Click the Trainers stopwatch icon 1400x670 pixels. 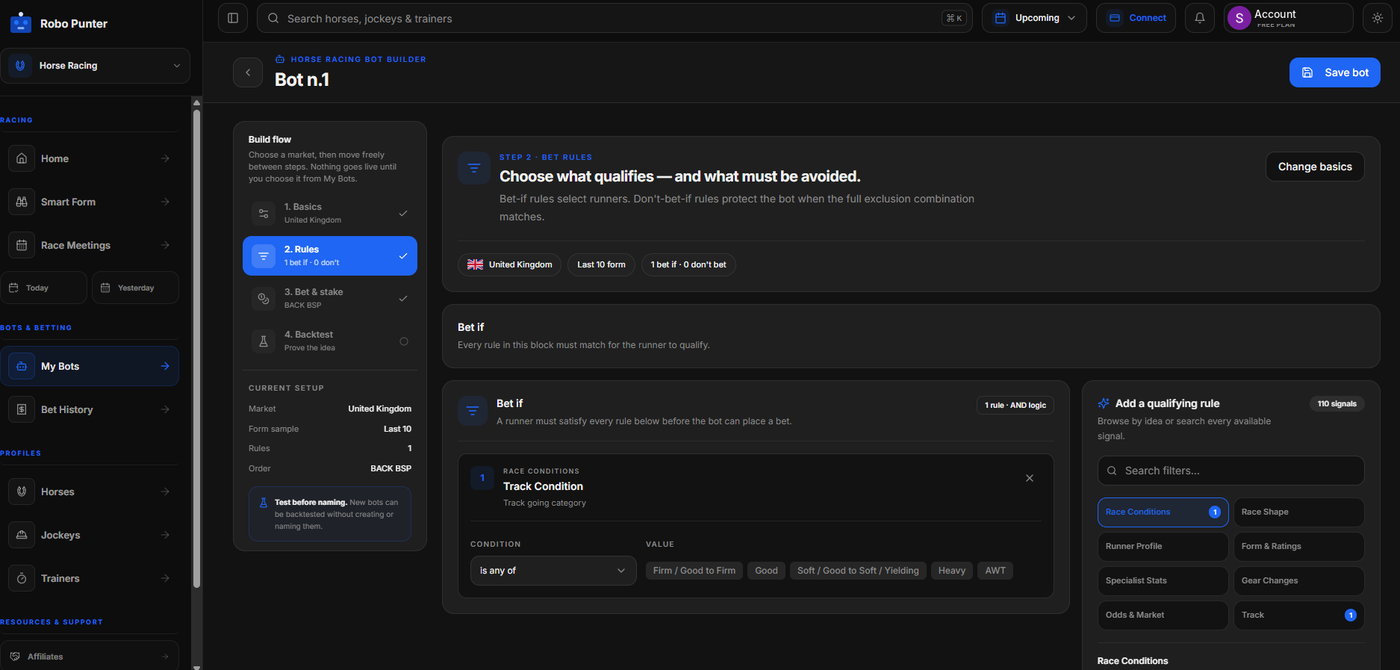22,578
